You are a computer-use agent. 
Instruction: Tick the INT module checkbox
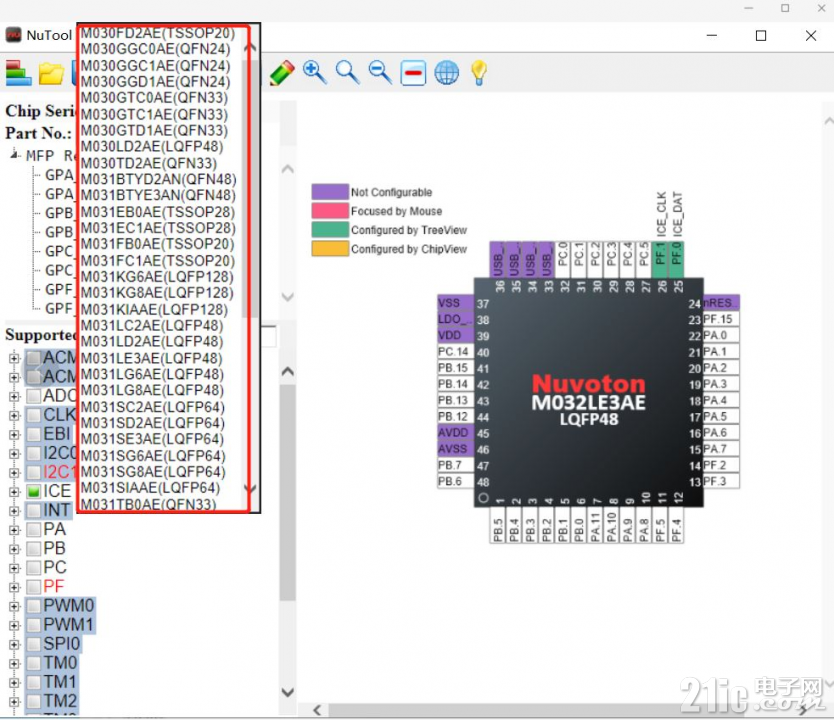[34, 510]
